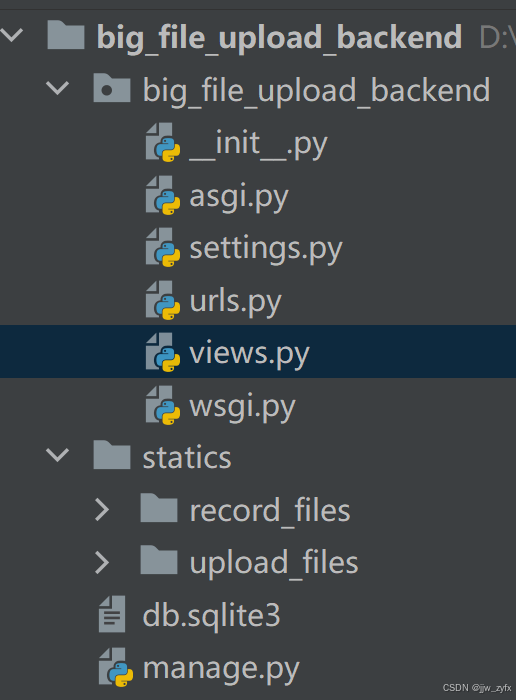This screenshot has height=700, width=516.
Task: Select the db.sqlite3 file label
Action: 211,616
